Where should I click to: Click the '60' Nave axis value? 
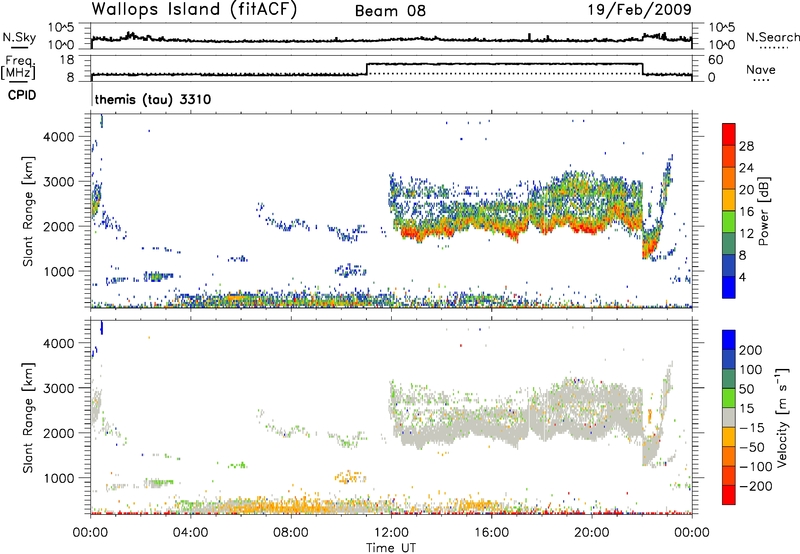click(715, 60)
